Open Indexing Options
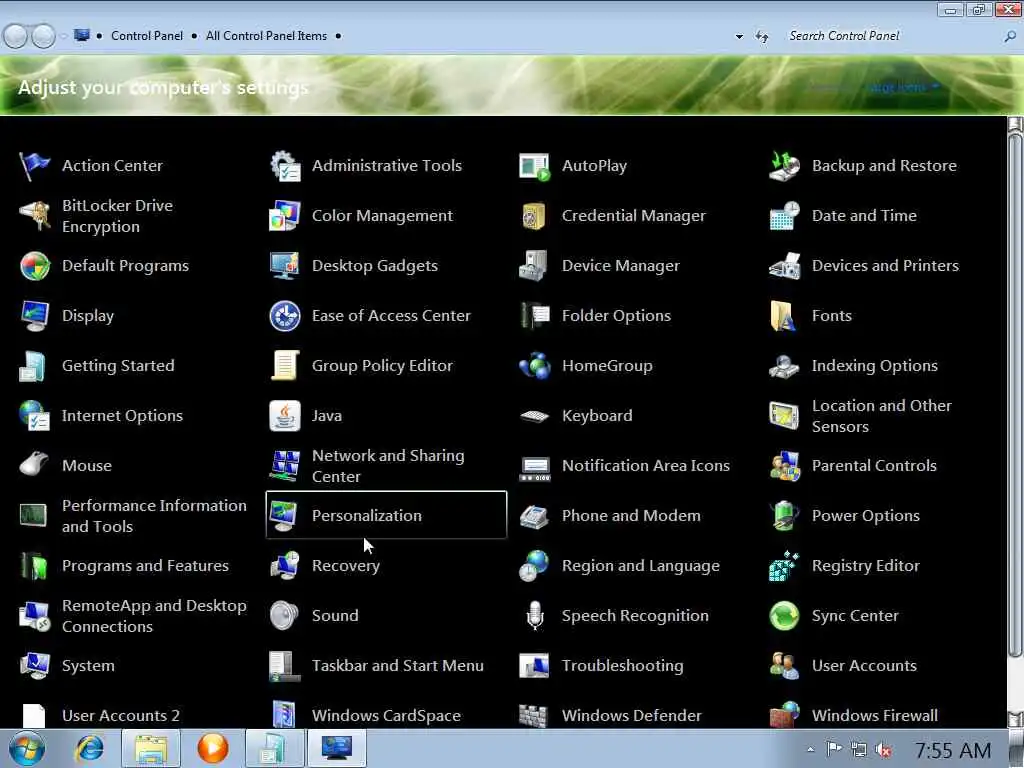 (x=854, y=366)
